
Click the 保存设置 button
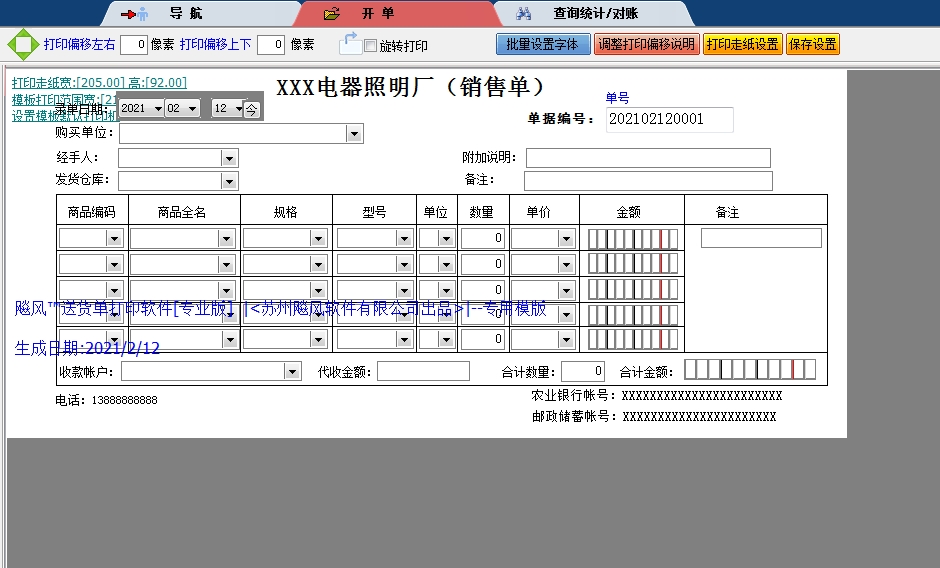coord(813,45)
